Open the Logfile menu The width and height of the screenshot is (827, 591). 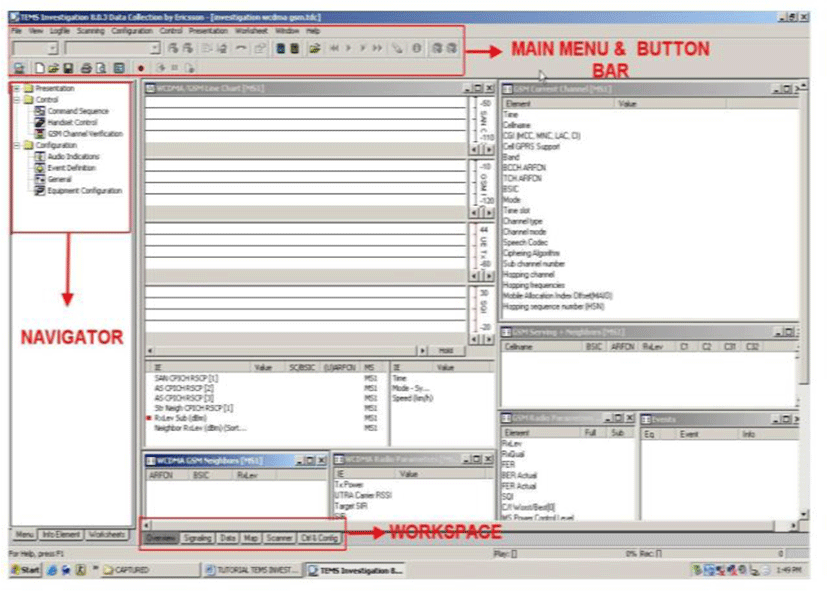pyautogui.click(x=60, y=31)
